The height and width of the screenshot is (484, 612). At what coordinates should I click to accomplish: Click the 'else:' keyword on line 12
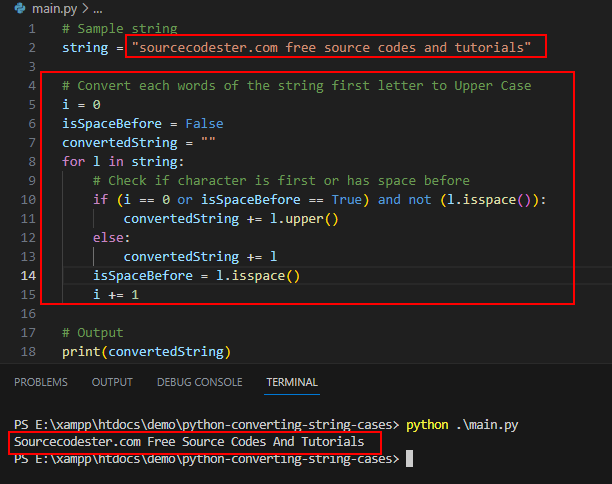pyautogui.click(x=111, y=238)
